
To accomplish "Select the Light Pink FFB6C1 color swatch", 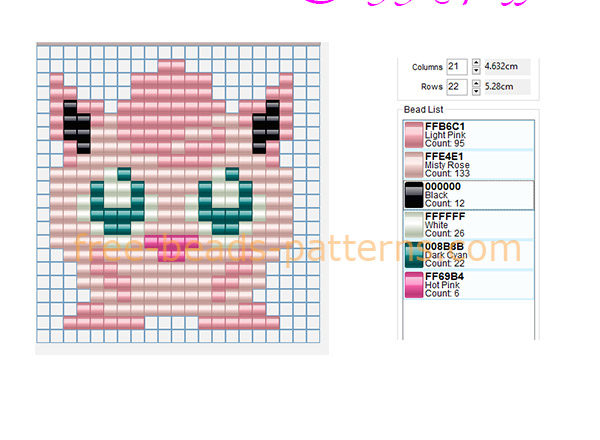I will tap(414, 135).
